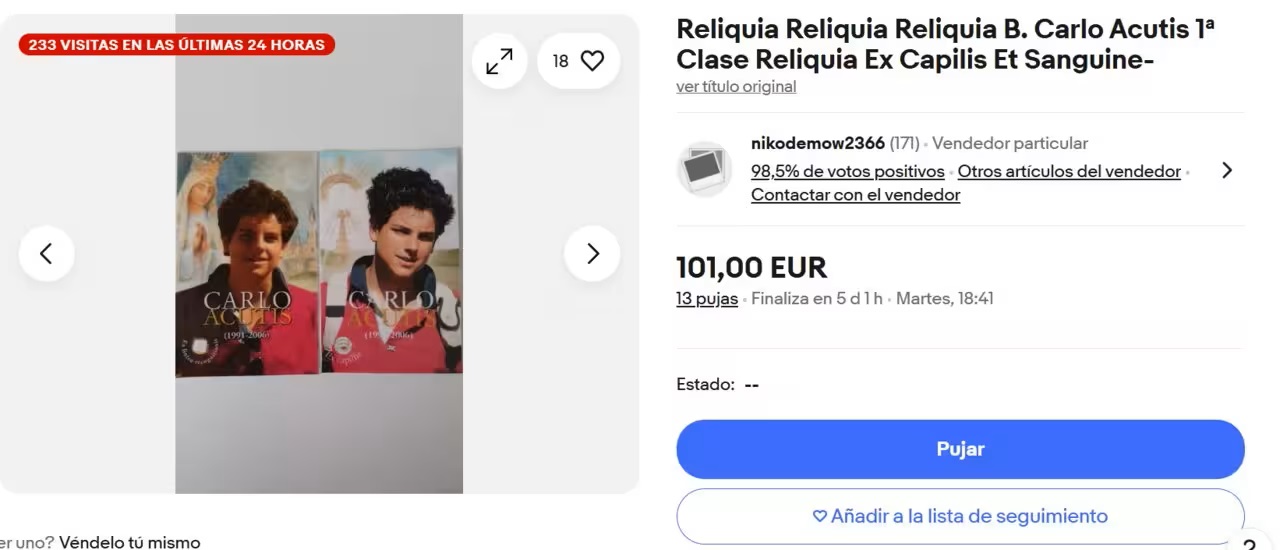Open seller details chevron arrow

1227,170
